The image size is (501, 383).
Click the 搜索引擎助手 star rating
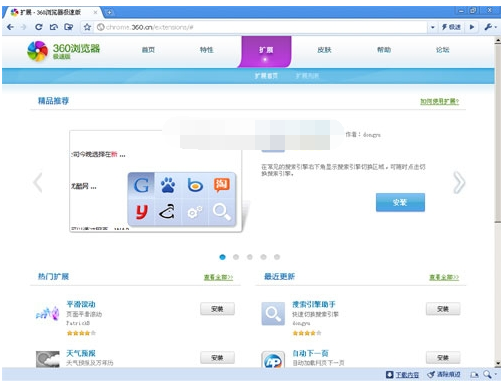click(x=307, y=333)
